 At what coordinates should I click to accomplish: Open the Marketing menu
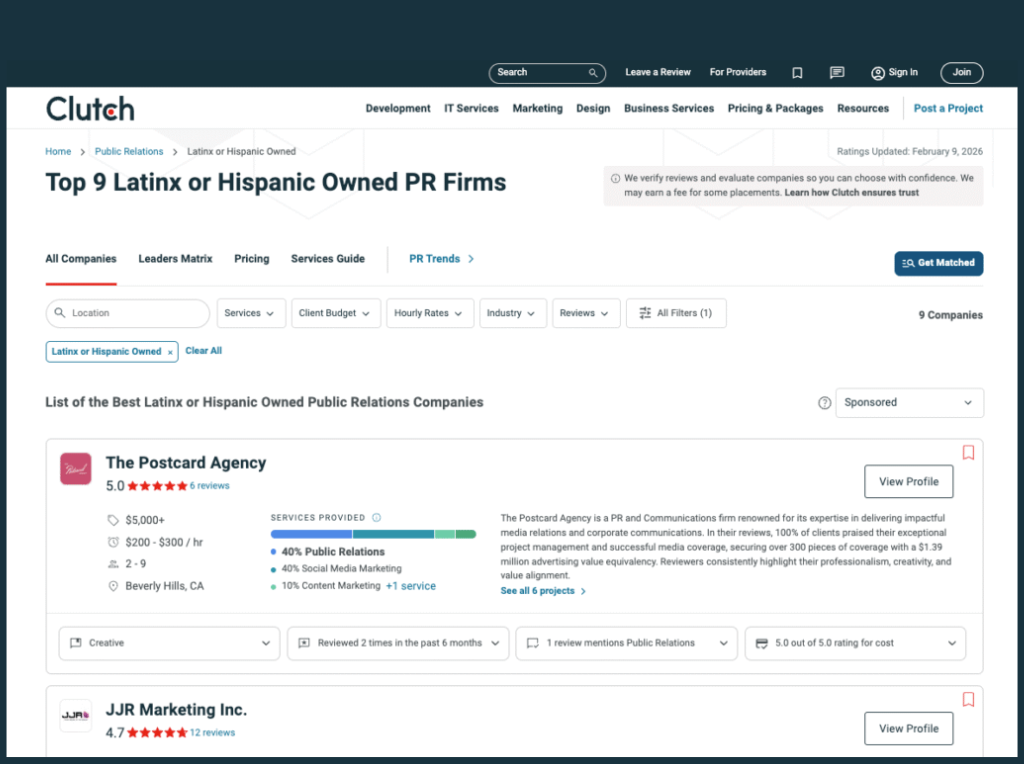[x=537, y=108]
